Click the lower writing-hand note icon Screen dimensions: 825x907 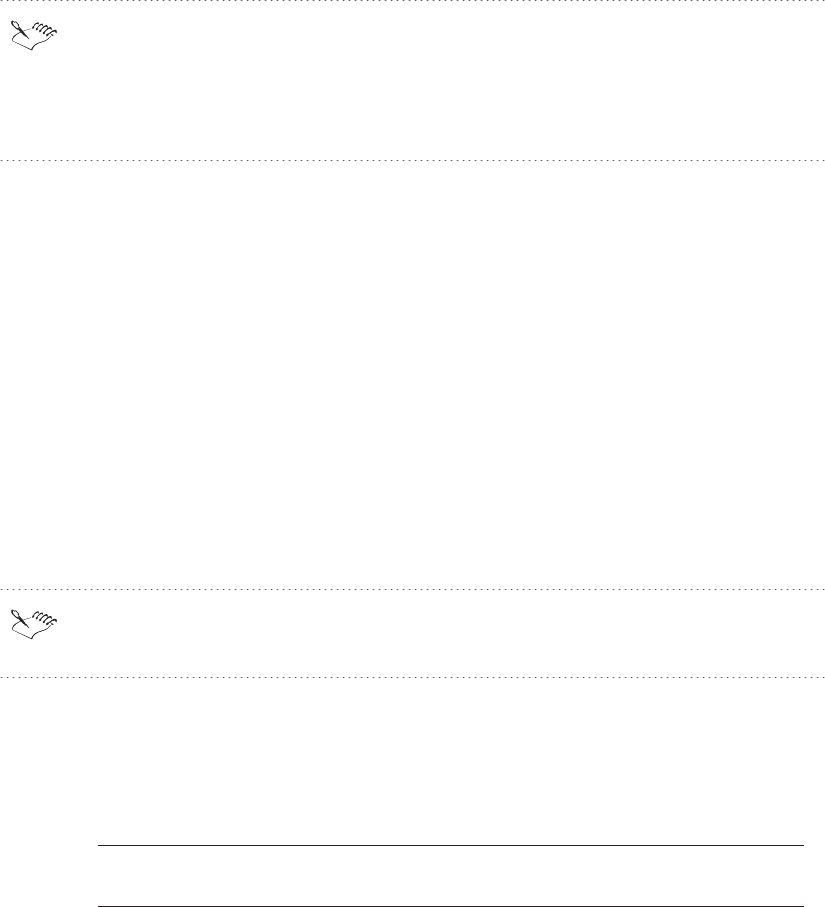point(37,621)
